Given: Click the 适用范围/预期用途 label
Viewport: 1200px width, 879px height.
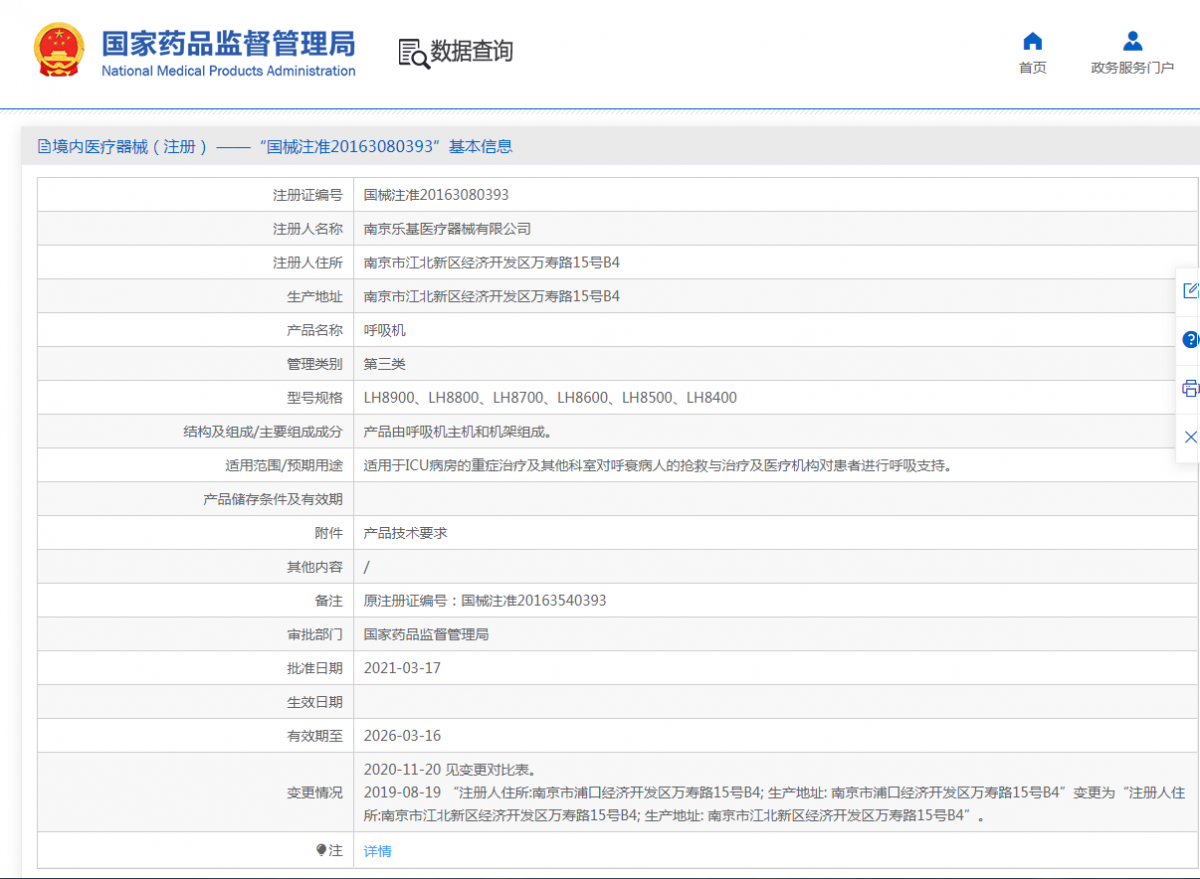Looking at the screenshot, I should [x=284, y=466].
